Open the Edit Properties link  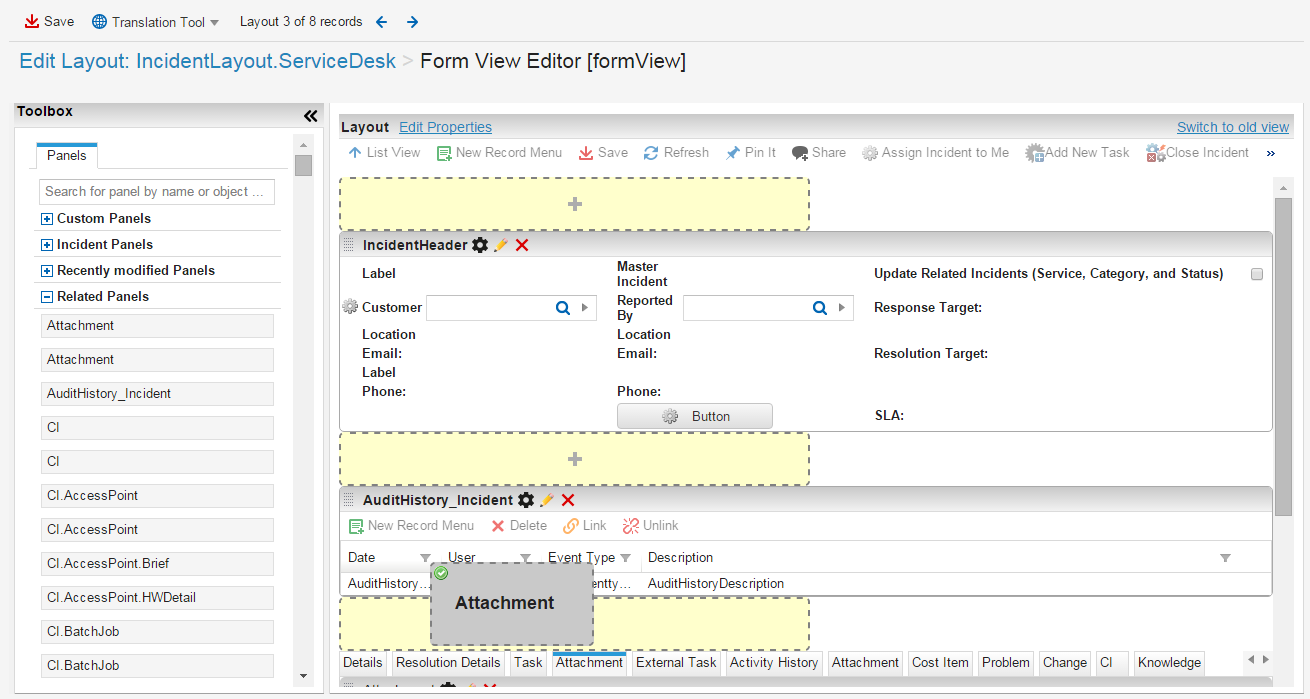coord(445,127)
